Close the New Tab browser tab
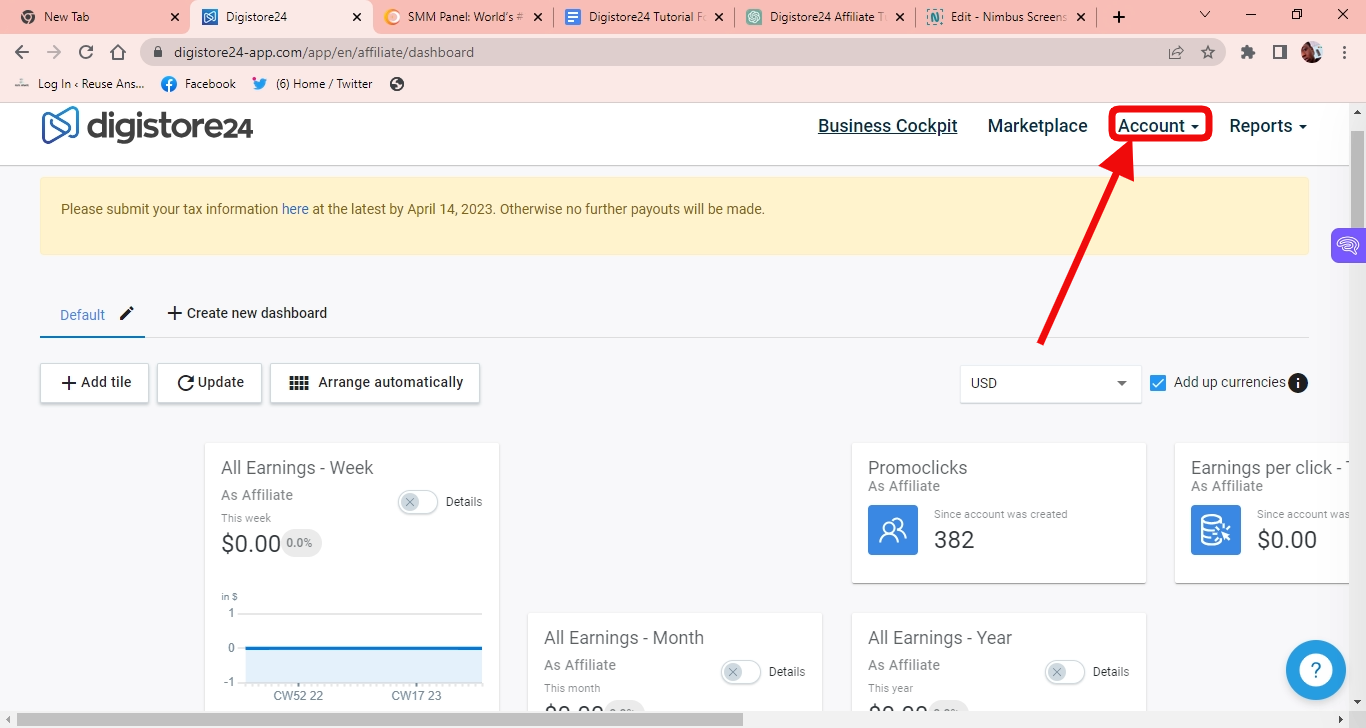1366x728 pixels. (x=174, y=17)
